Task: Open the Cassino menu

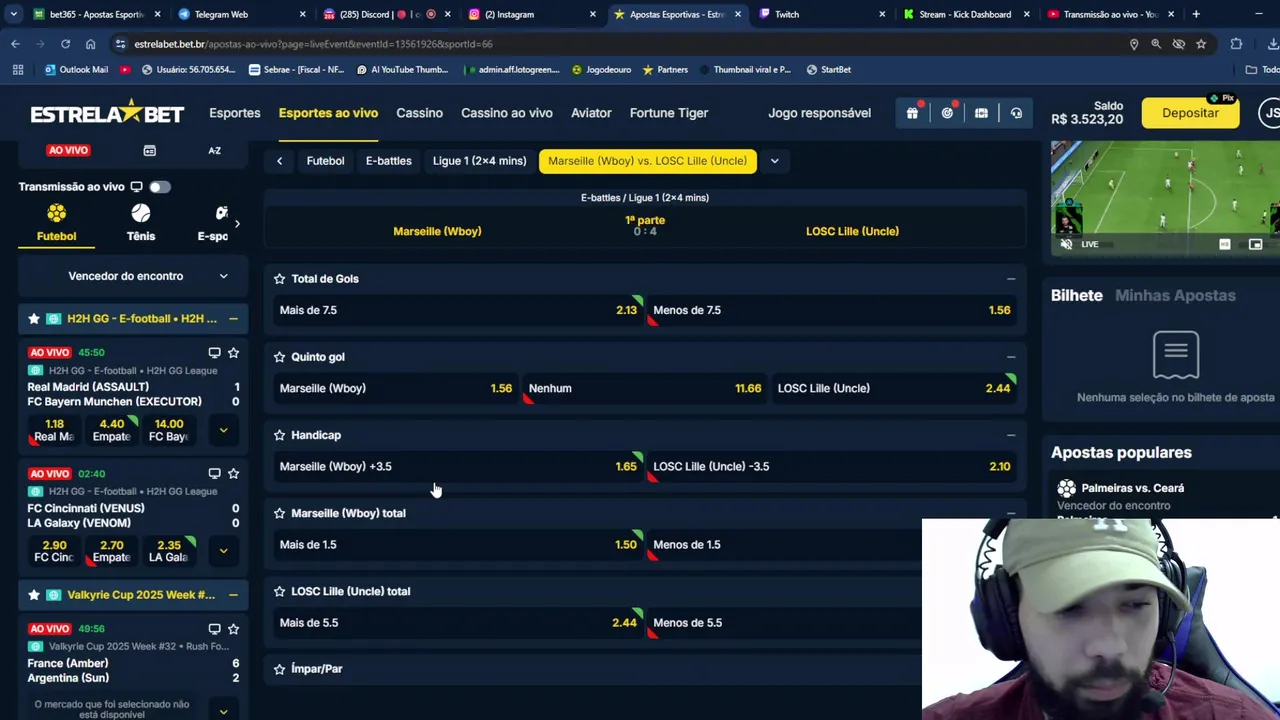Action: pos(419,113)
